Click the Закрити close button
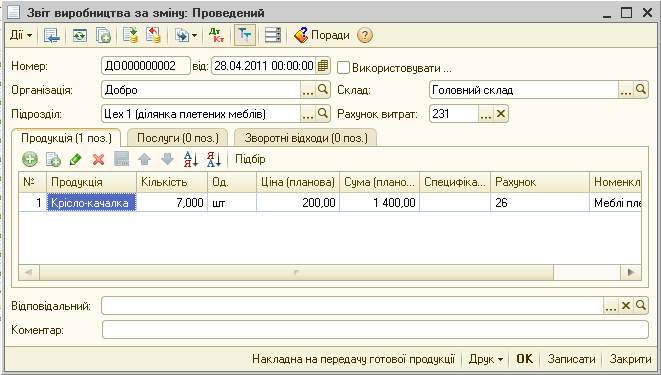Screen dimensions: 661x375 pos(630,359)
